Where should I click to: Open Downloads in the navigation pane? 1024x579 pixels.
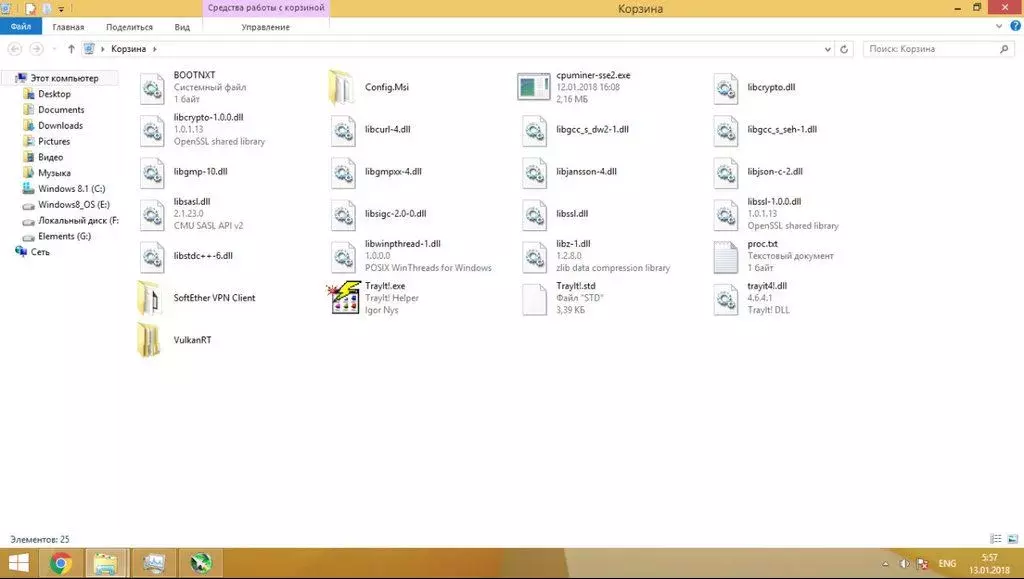60,125
